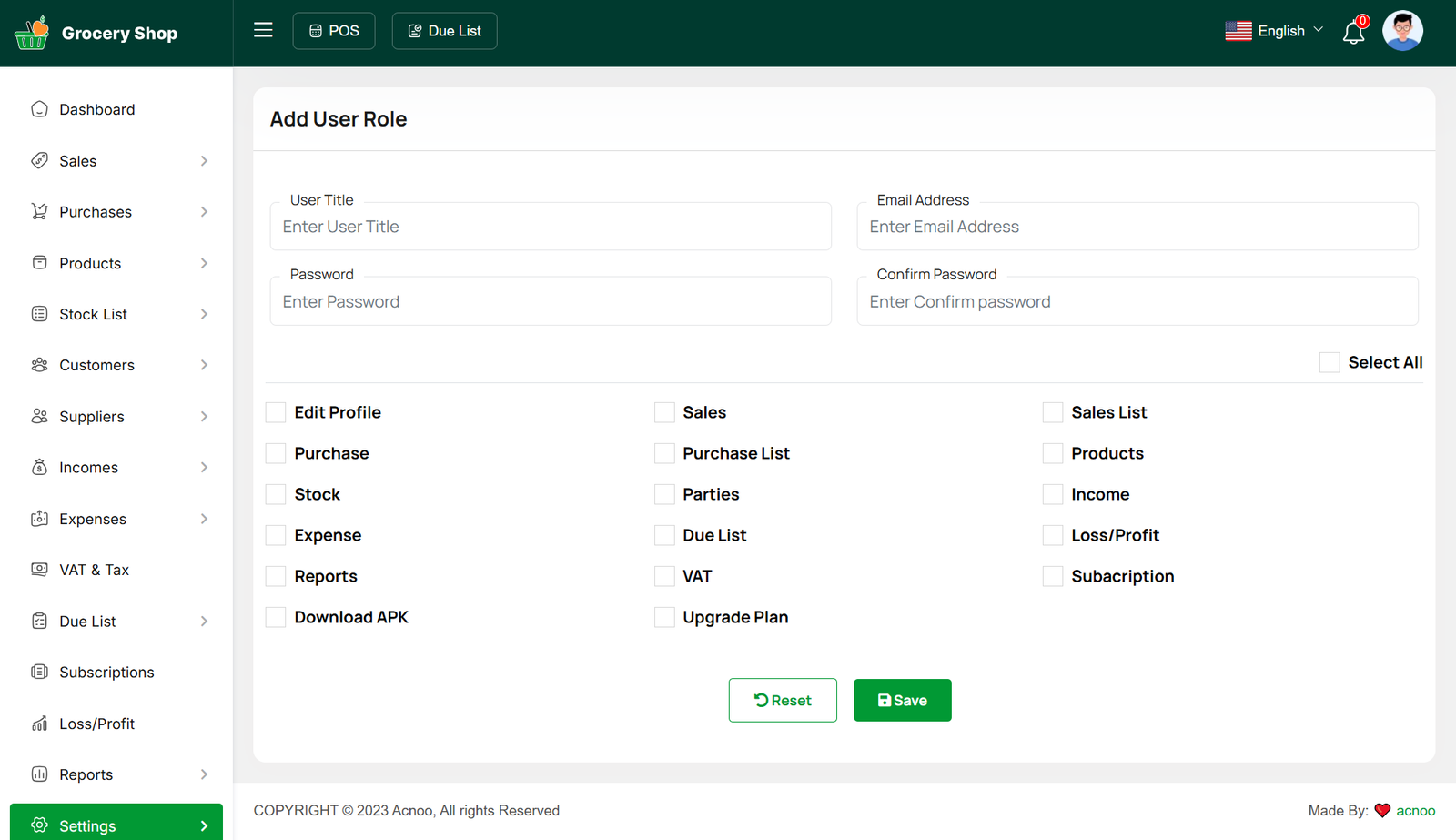Expand the Customers sidebar chevron
The width and height of the screenshot is (1456, 840).
tap(204, 365)
